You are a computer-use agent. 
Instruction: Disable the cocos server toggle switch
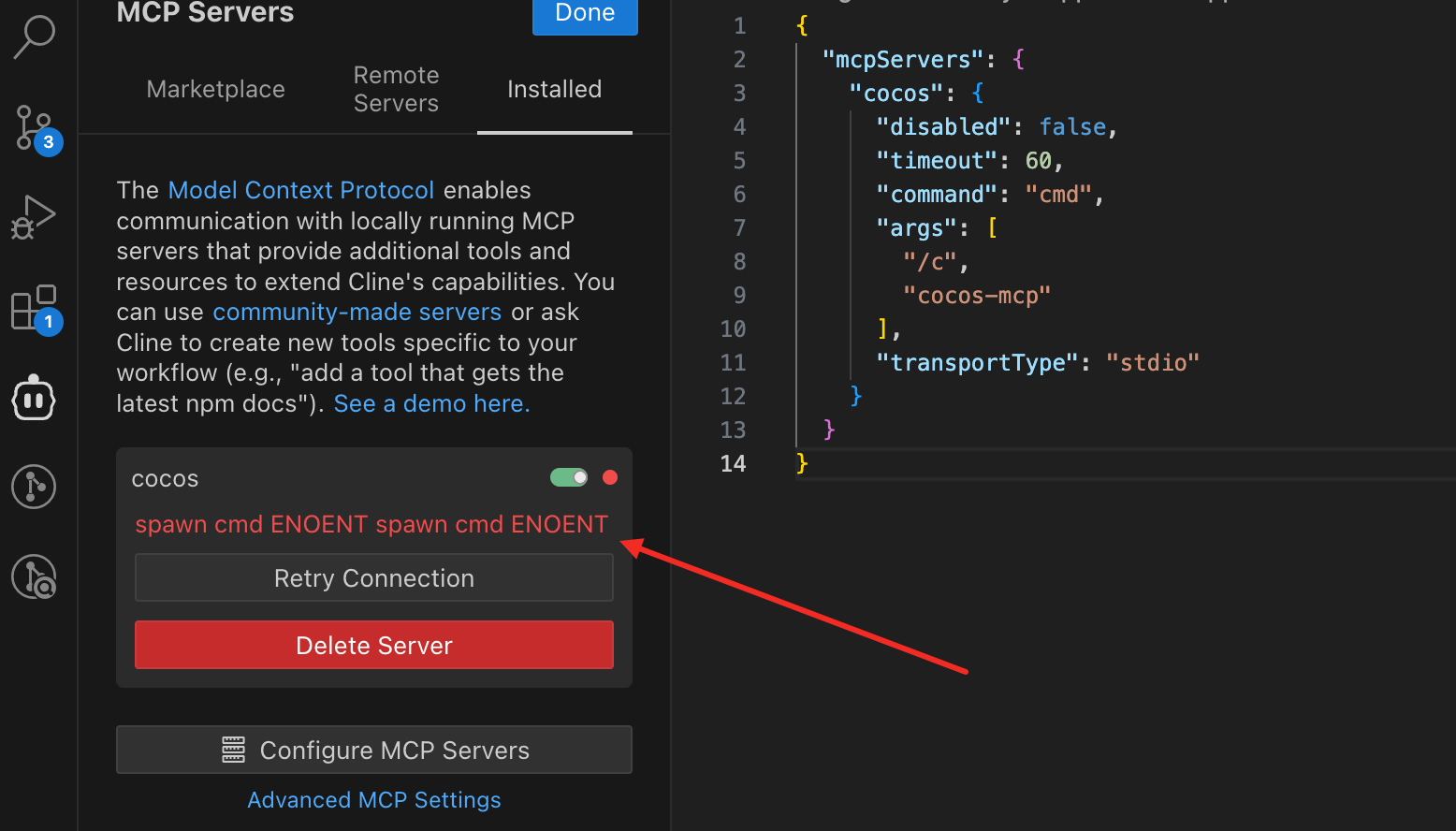pyautogui.click(x=569, y=478)
